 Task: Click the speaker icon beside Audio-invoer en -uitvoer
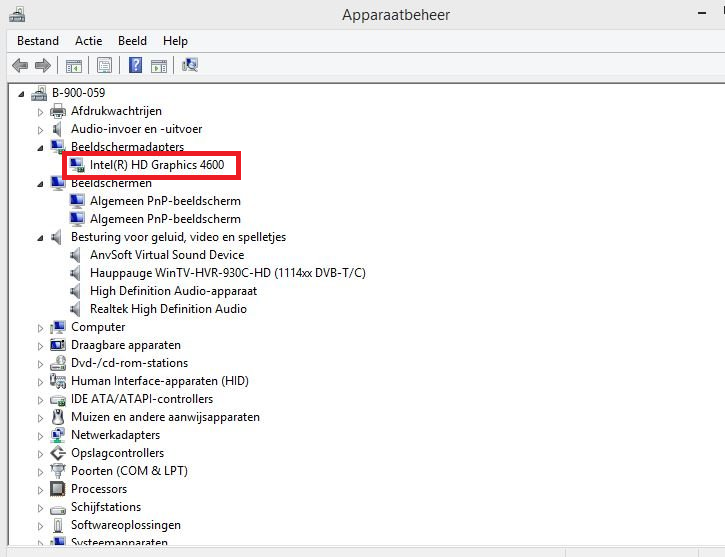[57, 129]
